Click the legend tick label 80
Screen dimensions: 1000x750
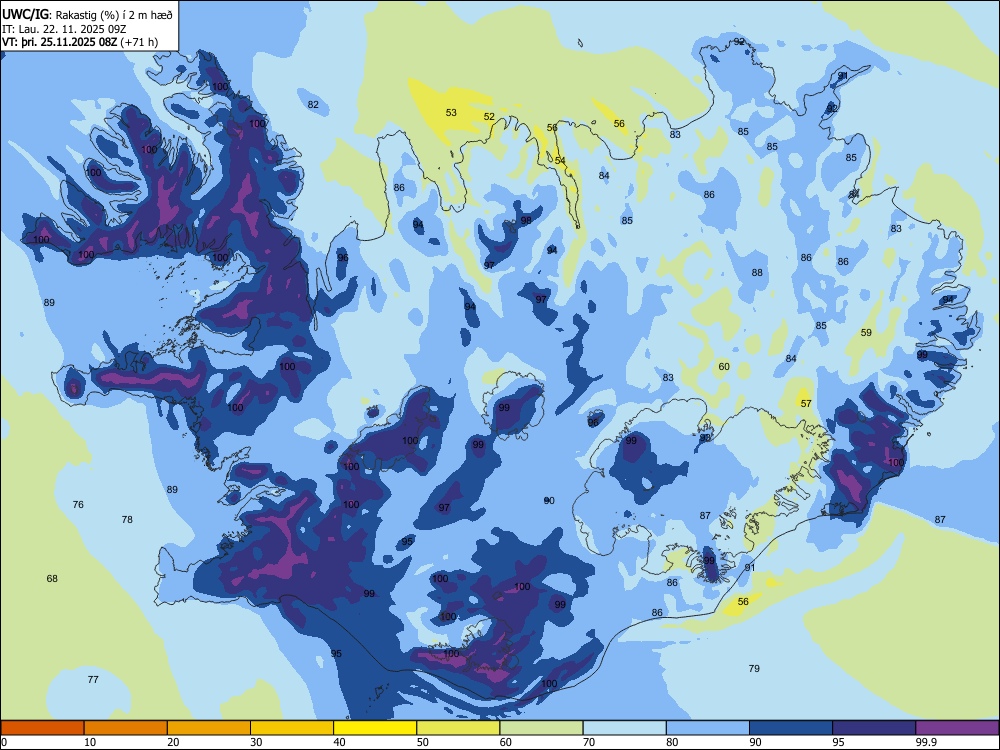pyautogui.click(x=672, y=742)
